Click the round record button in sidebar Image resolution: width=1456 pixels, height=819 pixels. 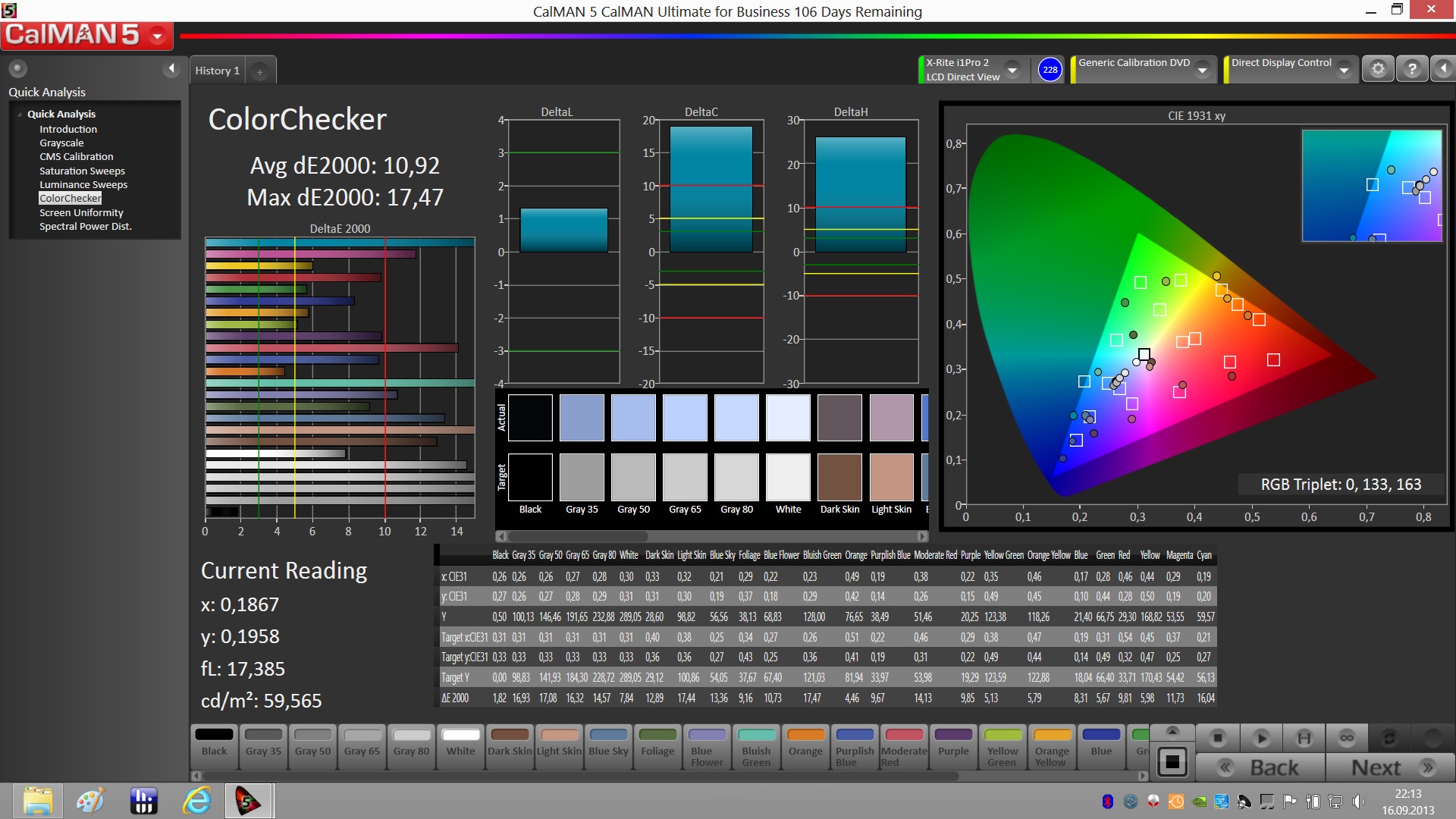[17, 69]
